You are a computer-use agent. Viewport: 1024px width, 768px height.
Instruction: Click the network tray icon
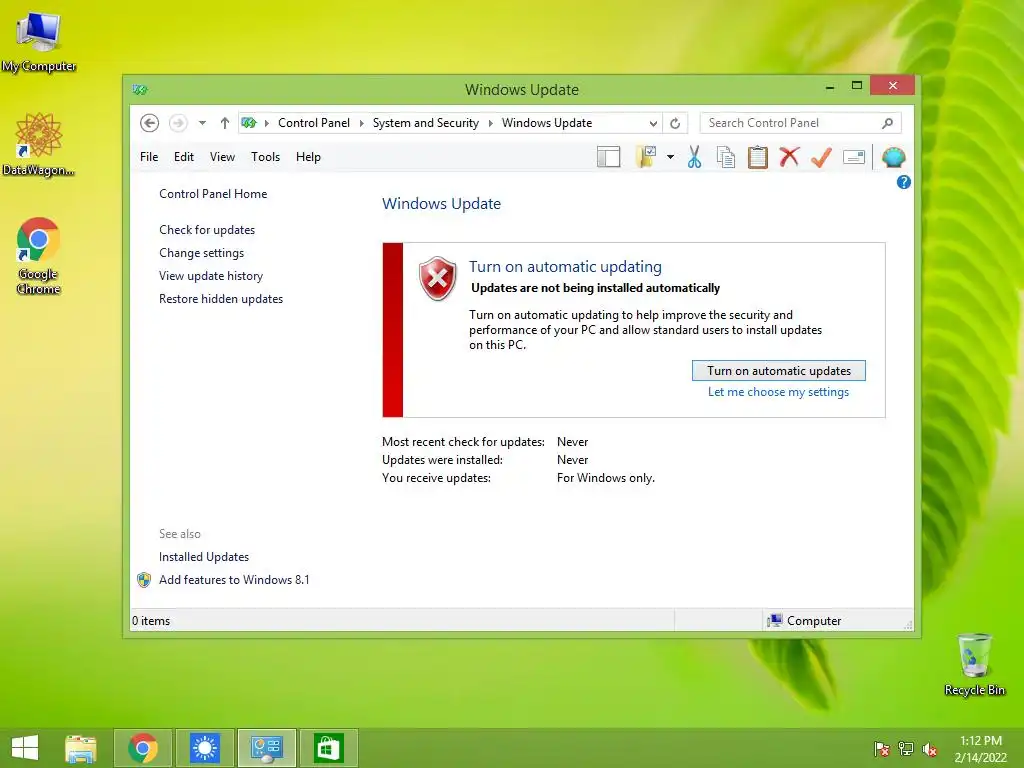906,749
